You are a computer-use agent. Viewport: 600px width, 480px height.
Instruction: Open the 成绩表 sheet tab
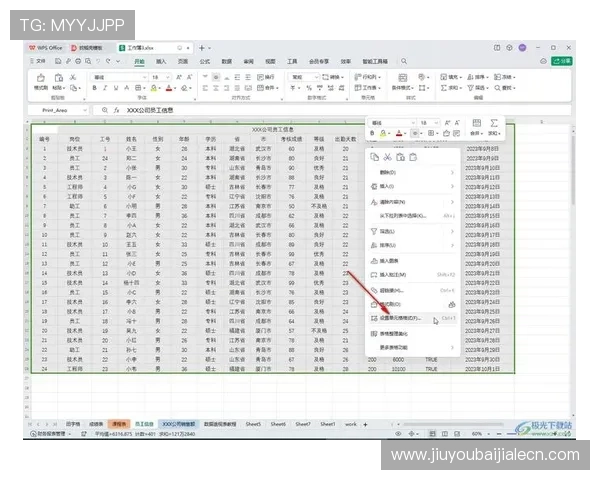(x=94, y=424)
